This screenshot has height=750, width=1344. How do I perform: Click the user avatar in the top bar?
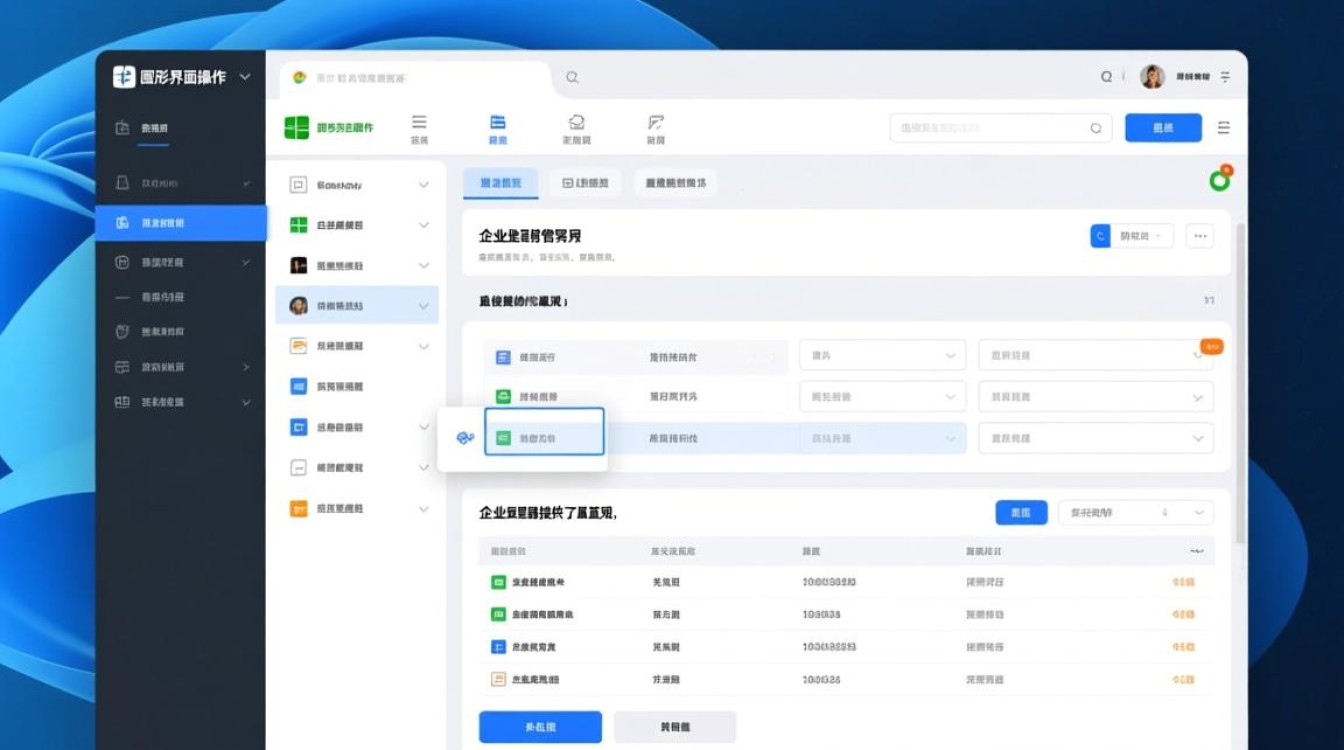tap(1152, 77)
